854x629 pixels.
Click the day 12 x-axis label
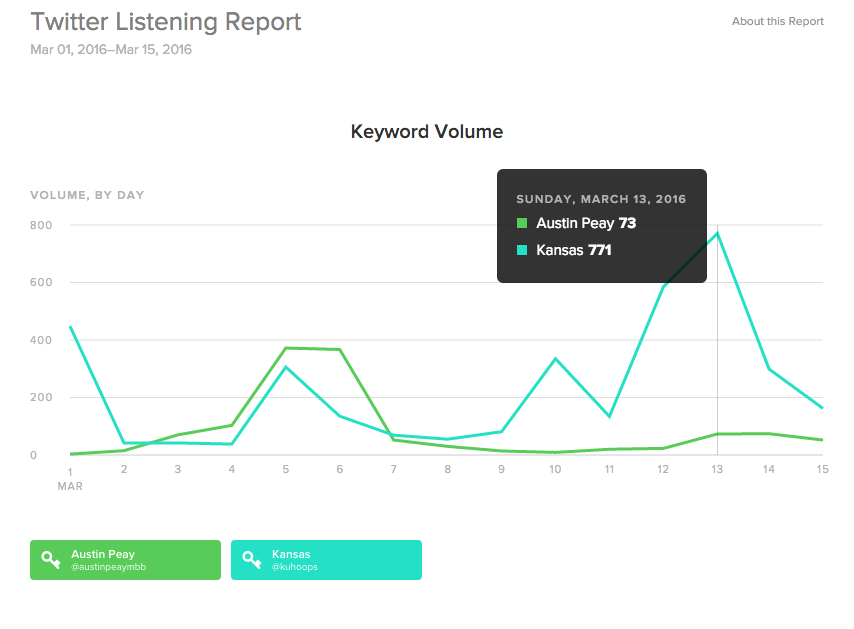coord(663,469)
